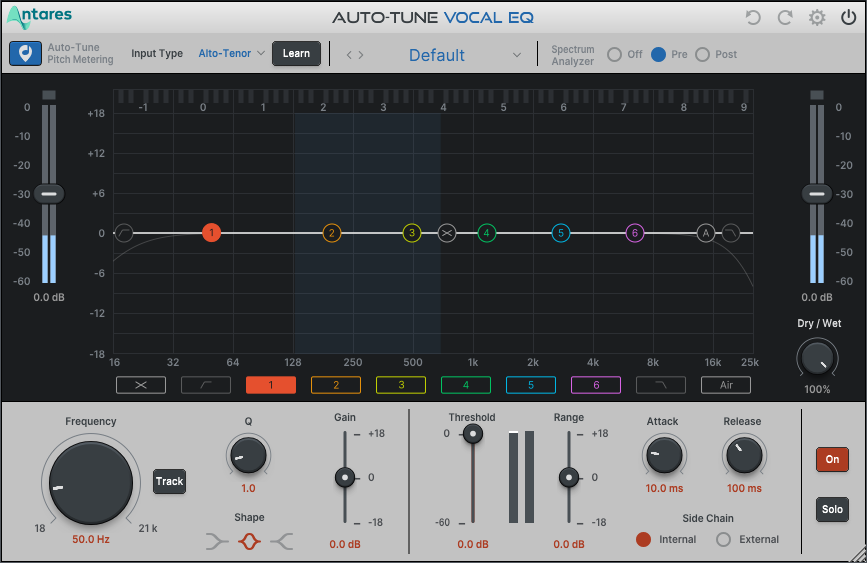Click the 50.0 Hz frequency value

point(91,539)
